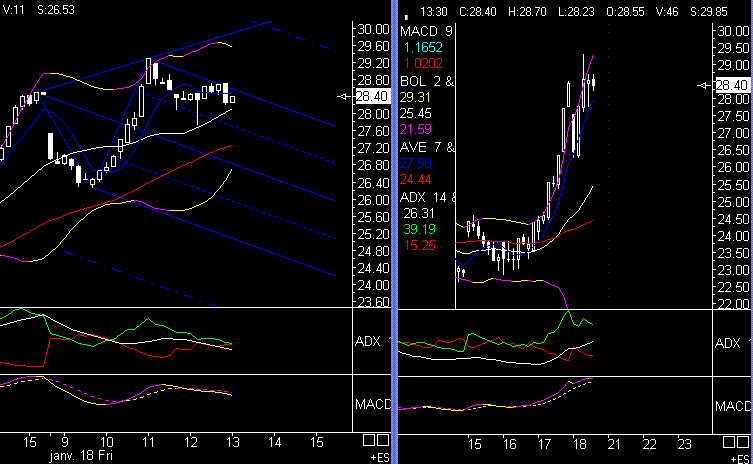Click 23.60 on the left price axis
The image size is (753, 464).
click(x=374, y=302)
